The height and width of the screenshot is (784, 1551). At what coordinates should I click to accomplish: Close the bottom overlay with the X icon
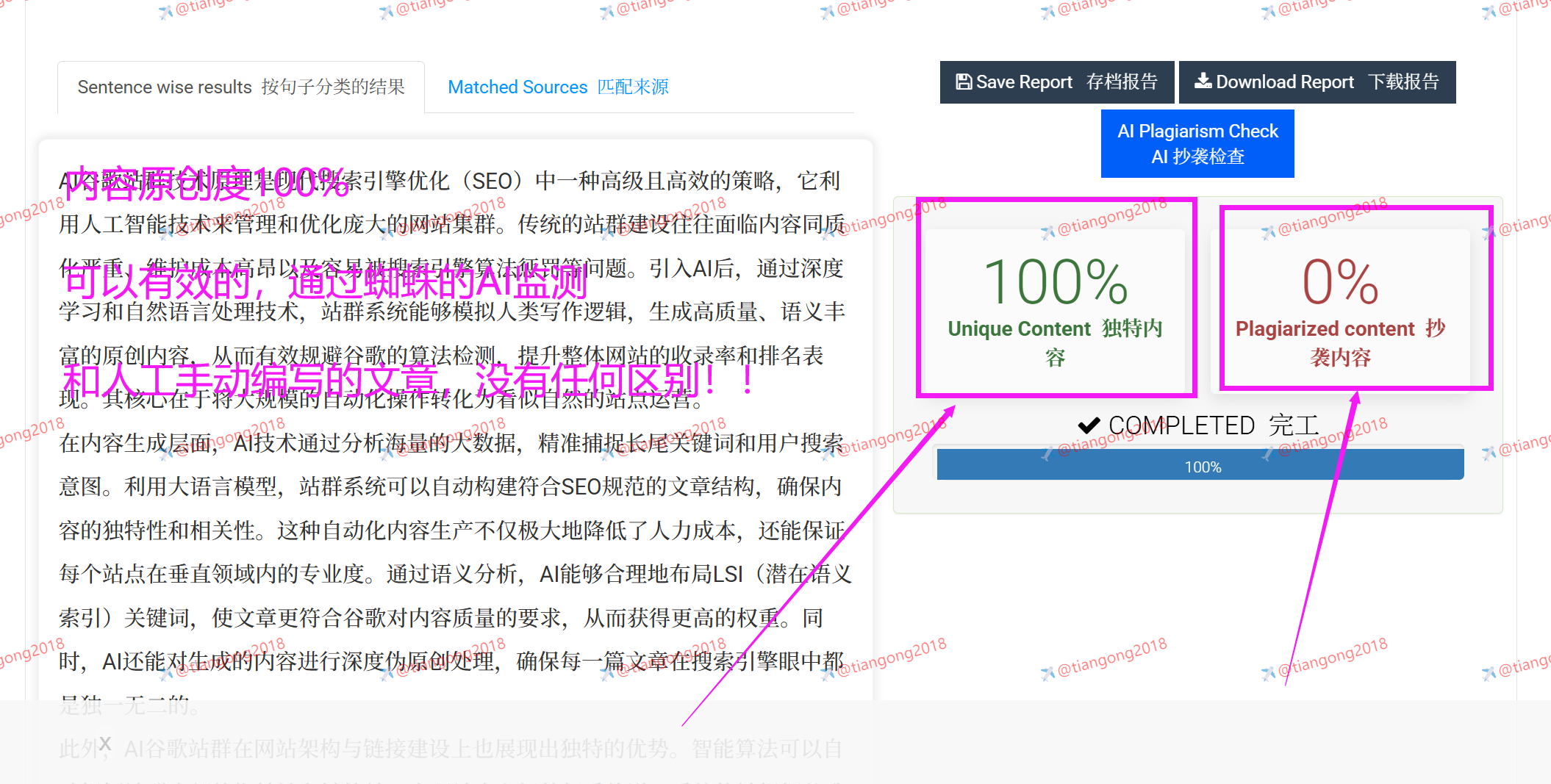[105, 743]
